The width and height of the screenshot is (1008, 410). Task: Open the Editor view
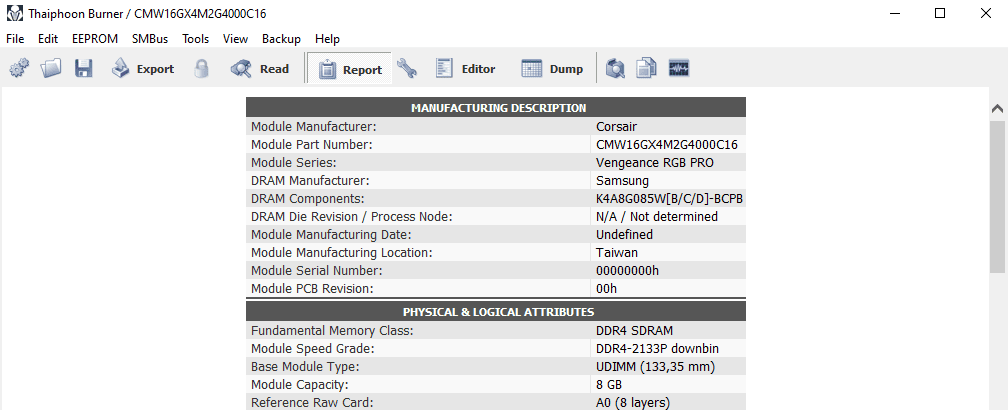click(x=465, y=68)
